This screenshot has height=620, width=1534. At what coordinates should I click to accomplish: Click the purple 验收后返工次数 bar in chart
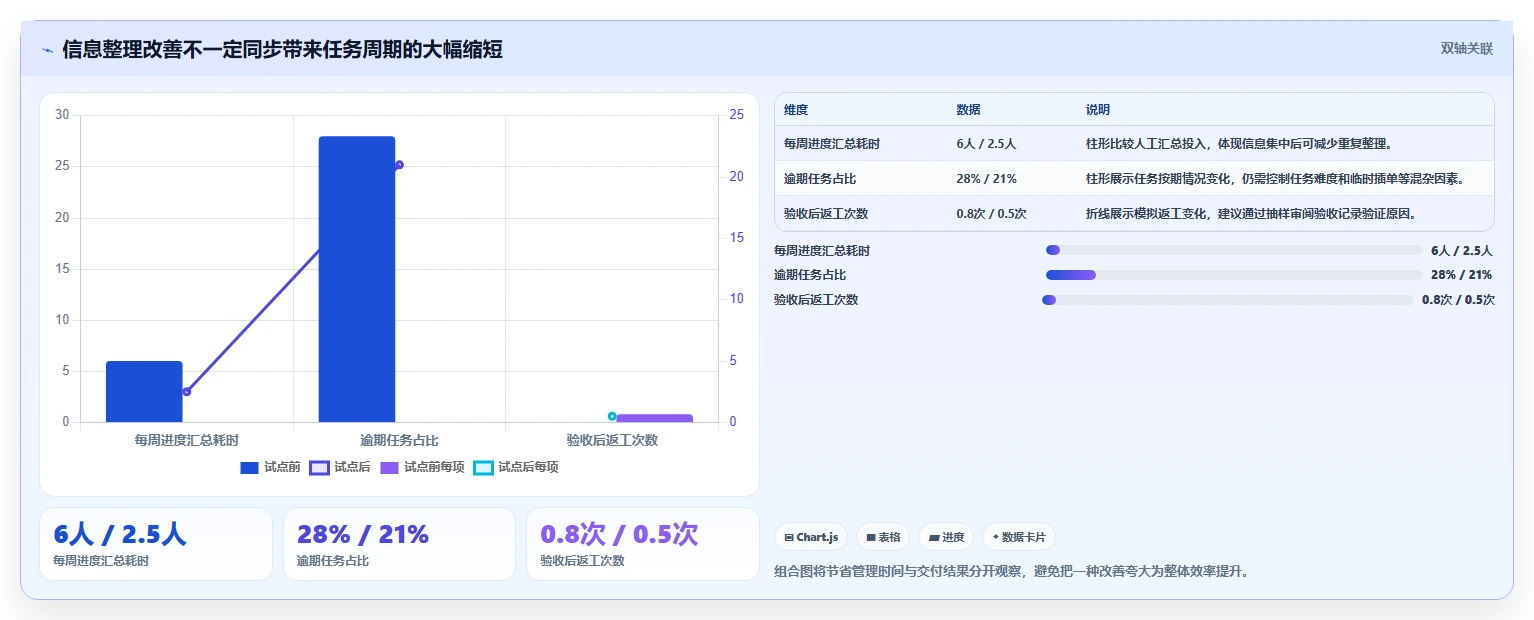click(x=655, y=418)
